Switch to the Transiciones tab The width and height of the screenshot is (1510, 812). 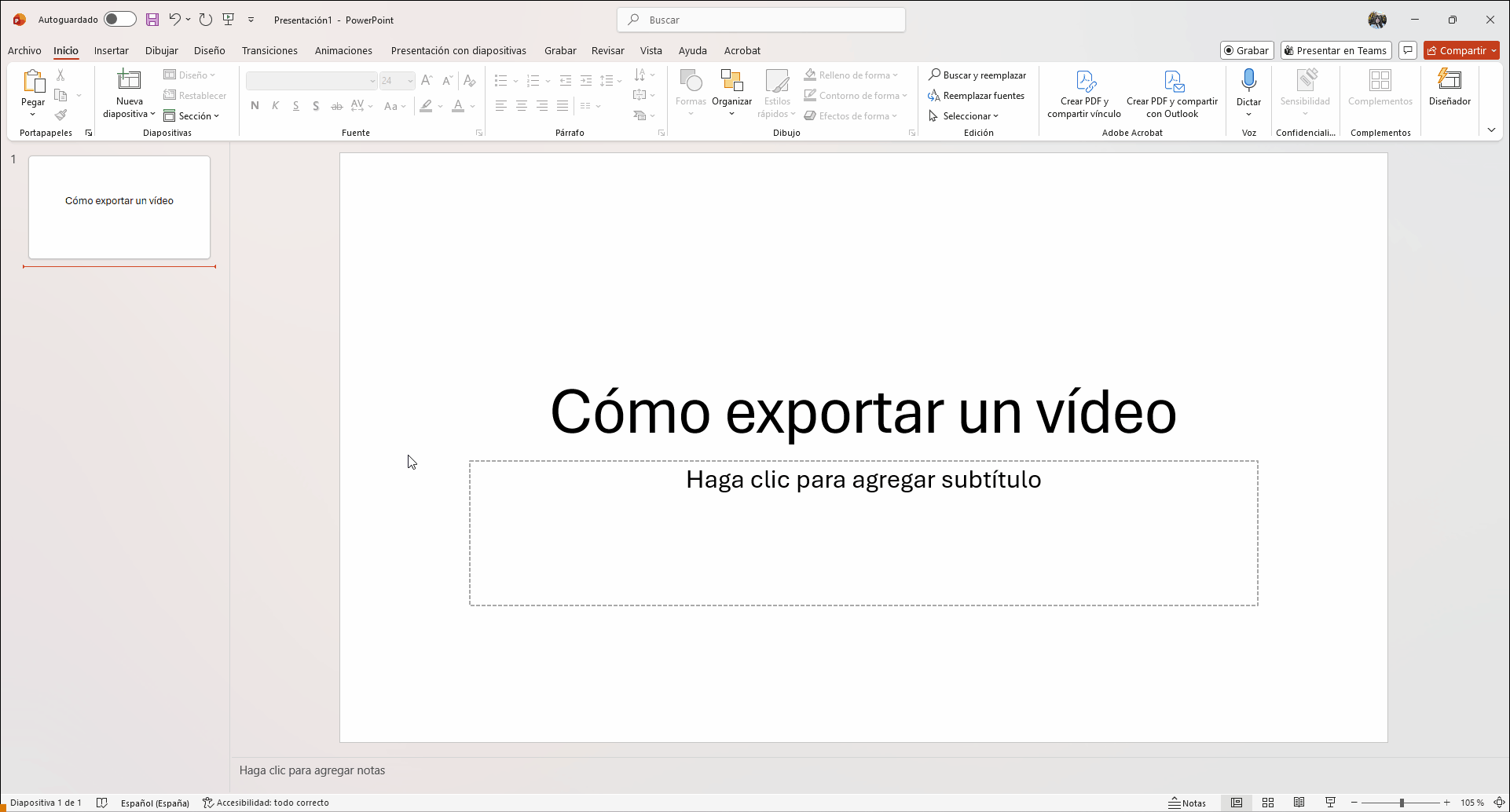[269, 50]
